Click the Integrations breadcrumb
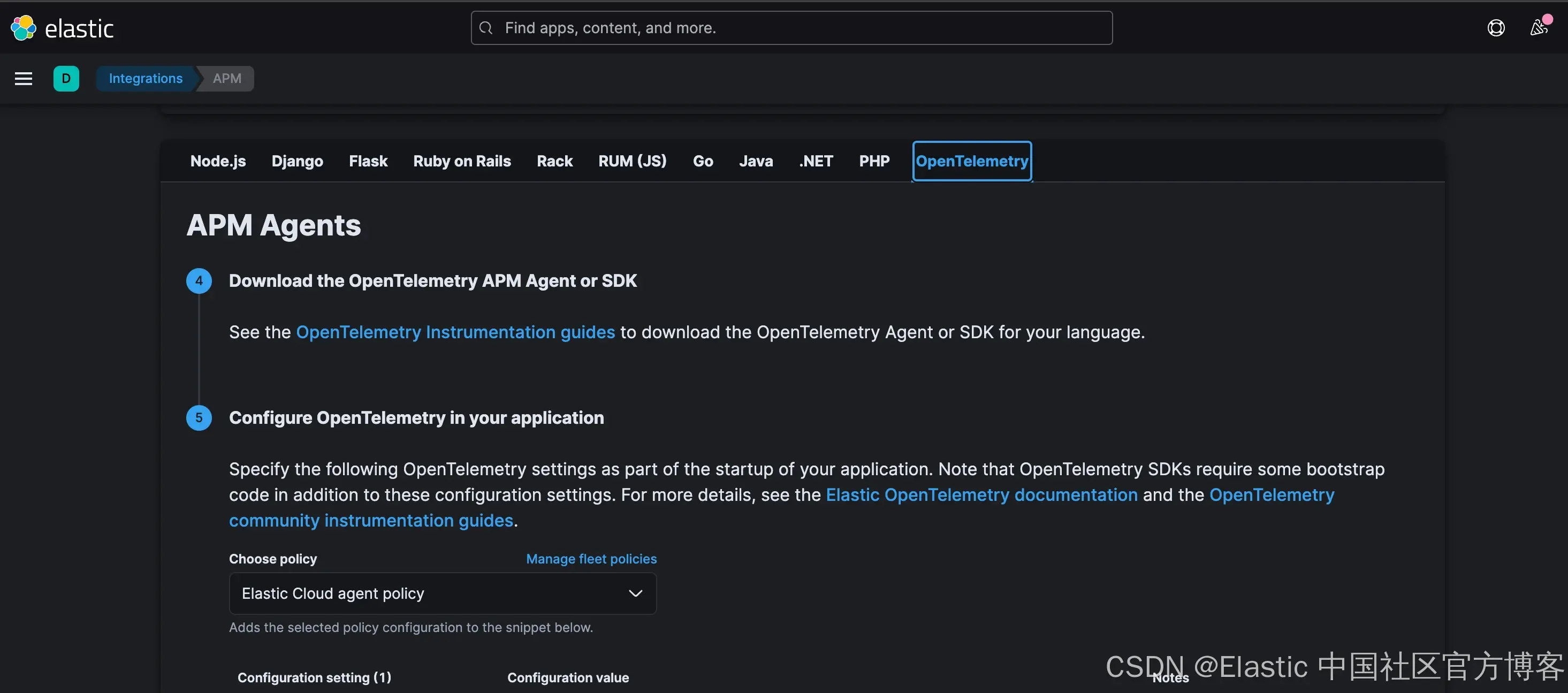The width and height of the screenshot is (1568, 693). click(146, 79)
